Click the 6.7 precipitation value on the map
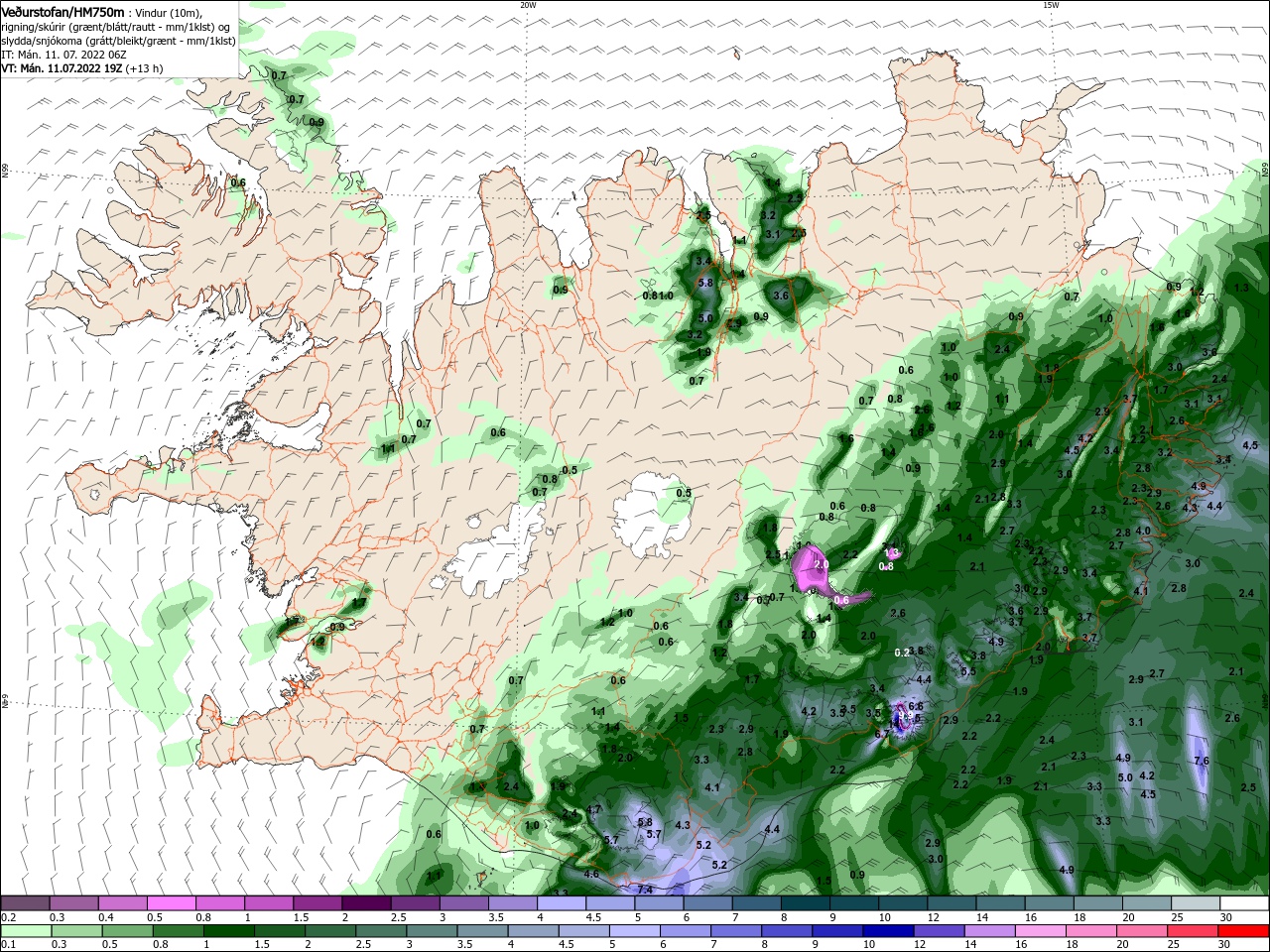 (x=882, y=733)
